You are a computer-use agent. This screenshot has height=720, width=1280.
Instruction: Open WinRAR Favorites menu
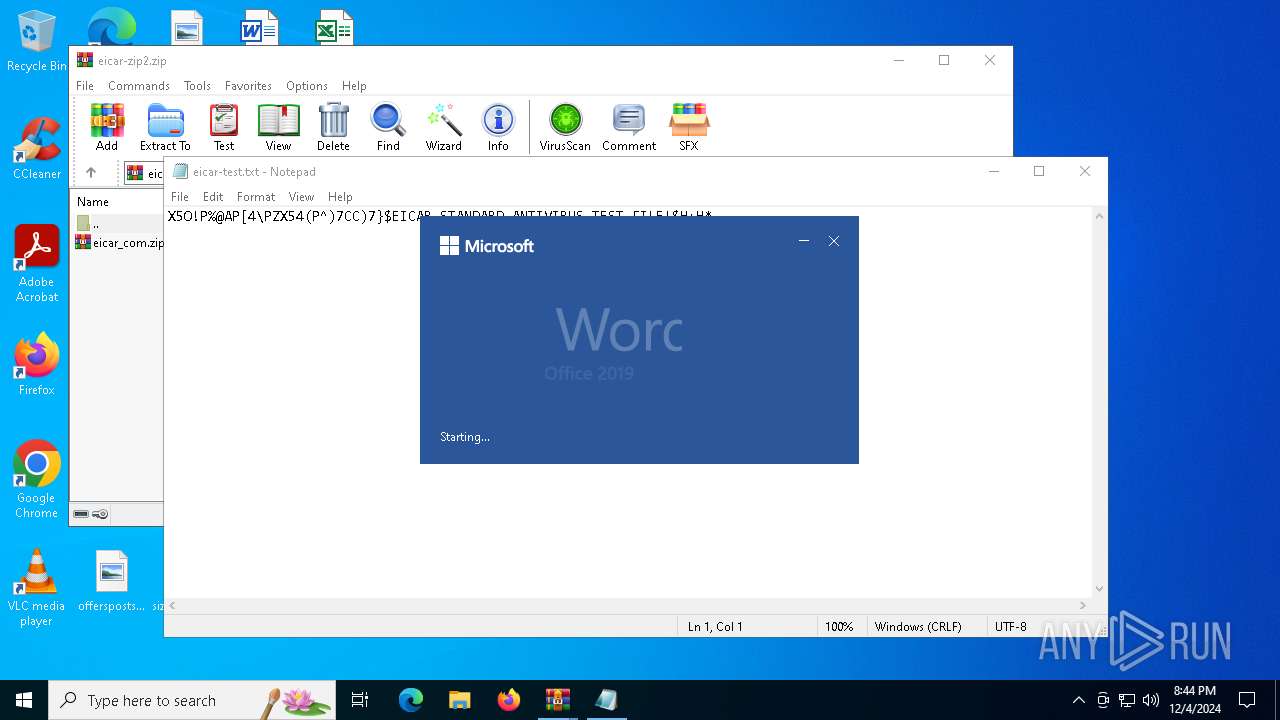248,86
